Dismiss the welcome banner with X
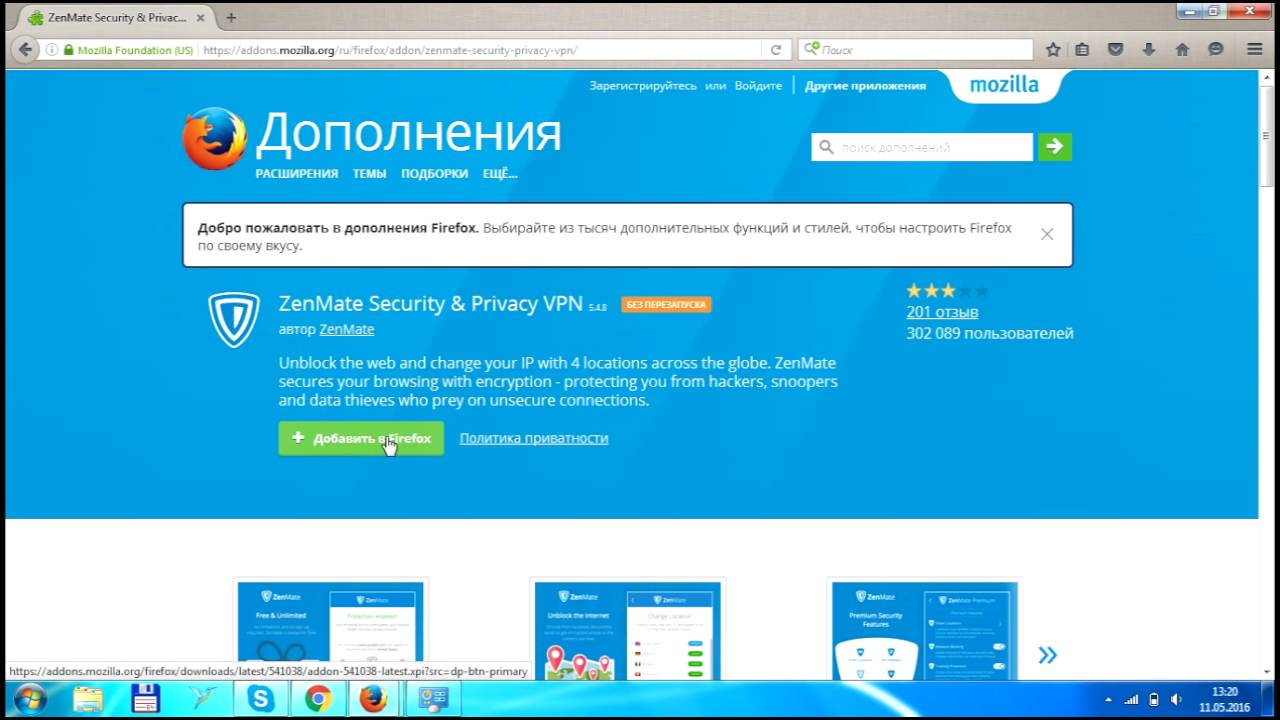1280x720 pixels. click(x=1047, y=234)
